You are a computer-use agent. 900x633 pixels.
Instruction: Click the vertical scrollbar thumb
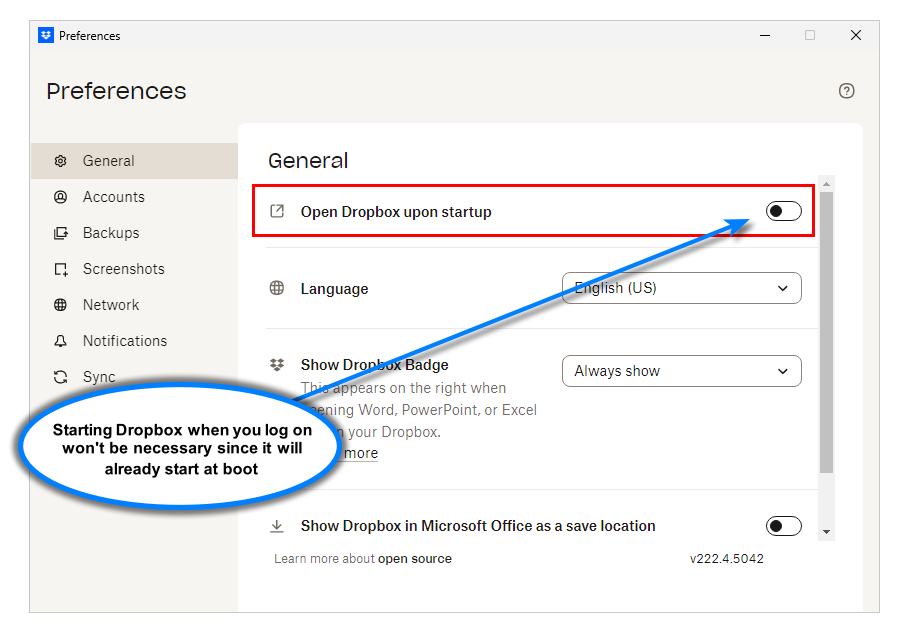tap(826, 330)
